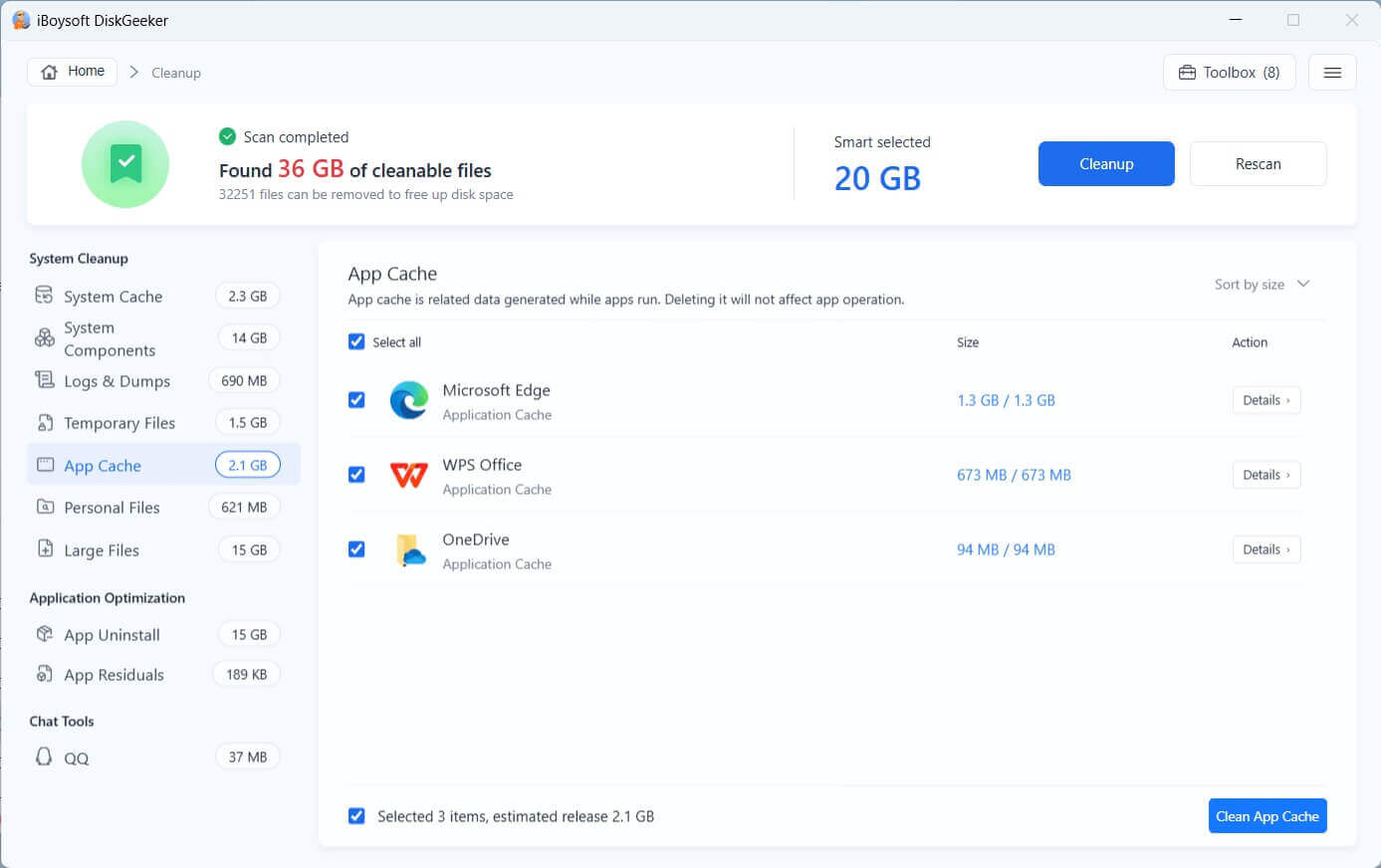The image size is (1381, 868).
Task: Expand Details for Microsoft Edge
Action: (x=1266, y=400)
